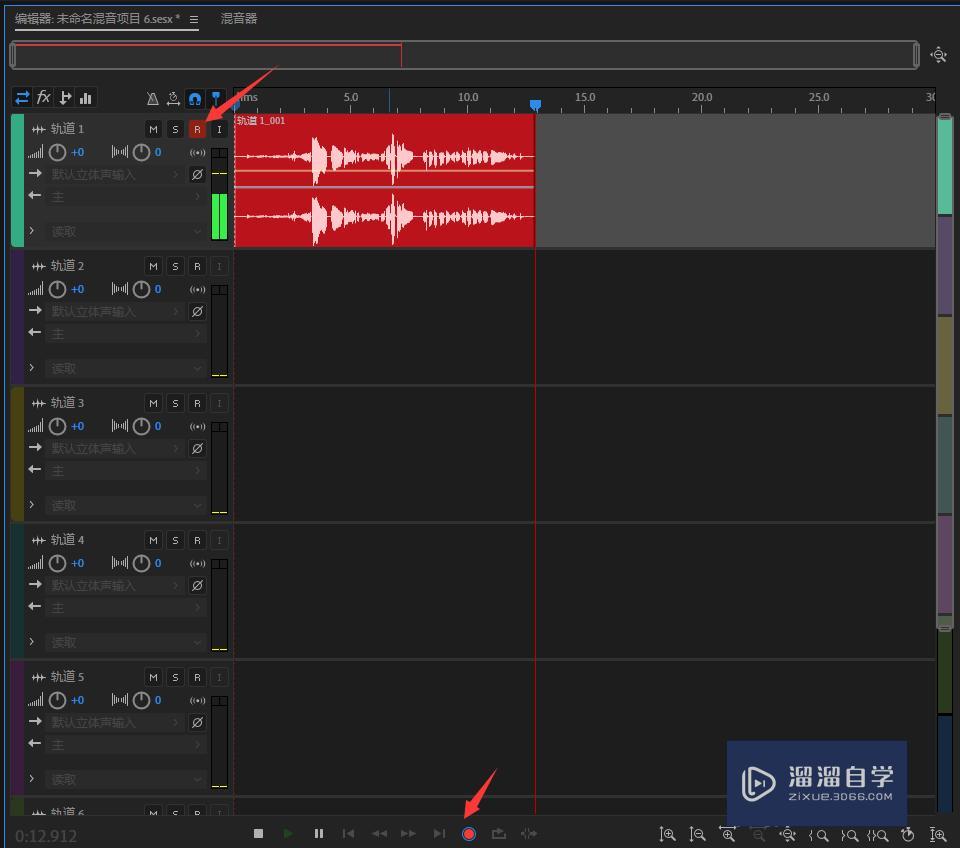Toggle input monitoring on 轨道 1
Screen dimensions: 960x848
[x=219, y=129]
